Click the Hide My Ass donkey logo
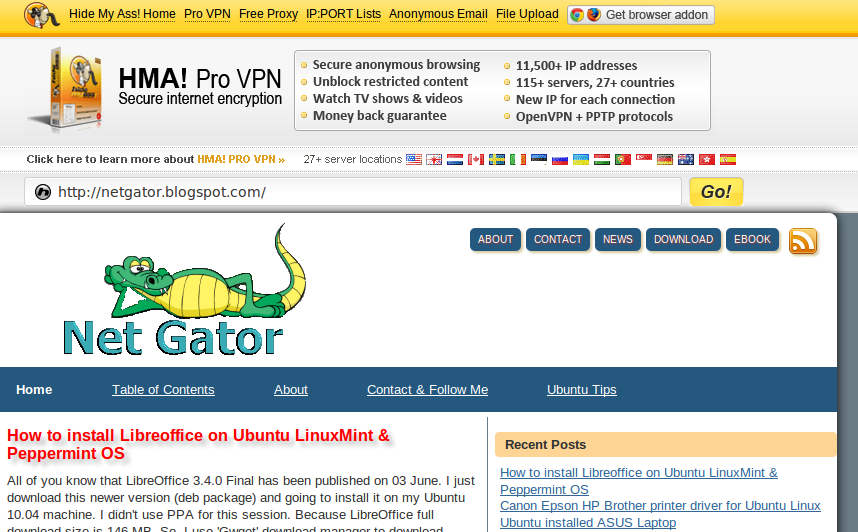 (42, 15)
